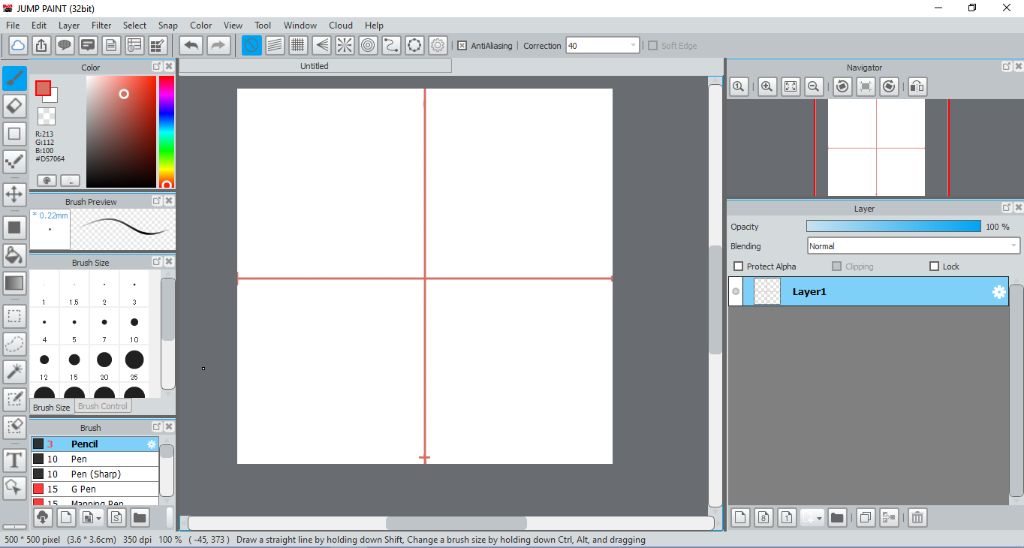Screen dimensions: 1024x548
Task: Hide Layer1 using its visibility dot
Action: tap(736, 291)
